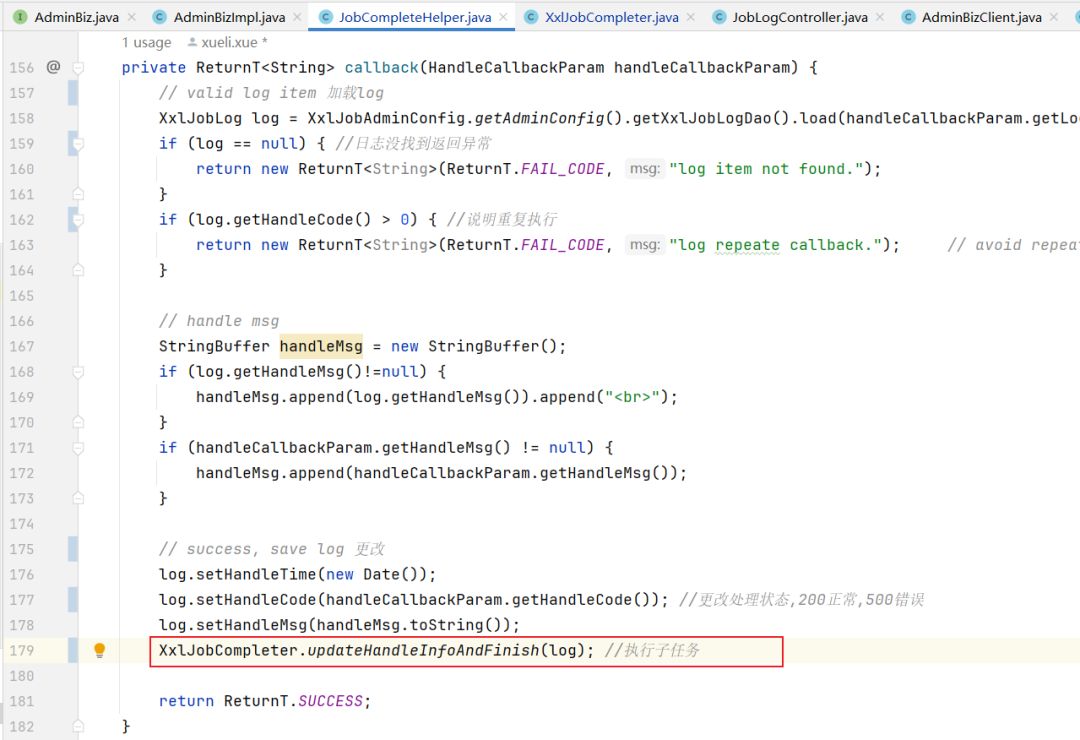
Task: Close the AdminBizClient.java tab
Action: 1054,17
